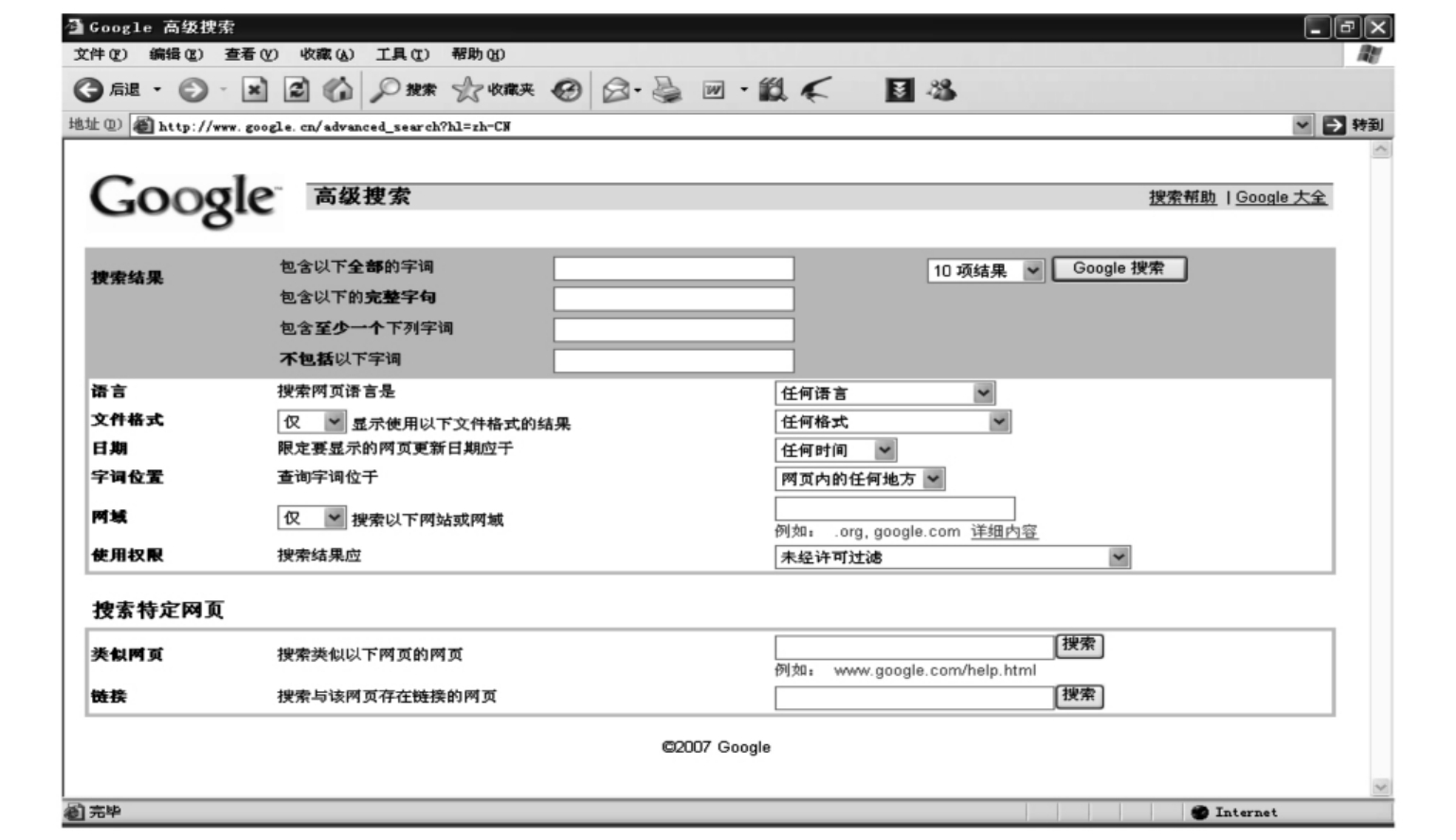Screen dimensions: 1456x840
Task: Focus the 网域 site or domain input field
Action: [895, 508]
